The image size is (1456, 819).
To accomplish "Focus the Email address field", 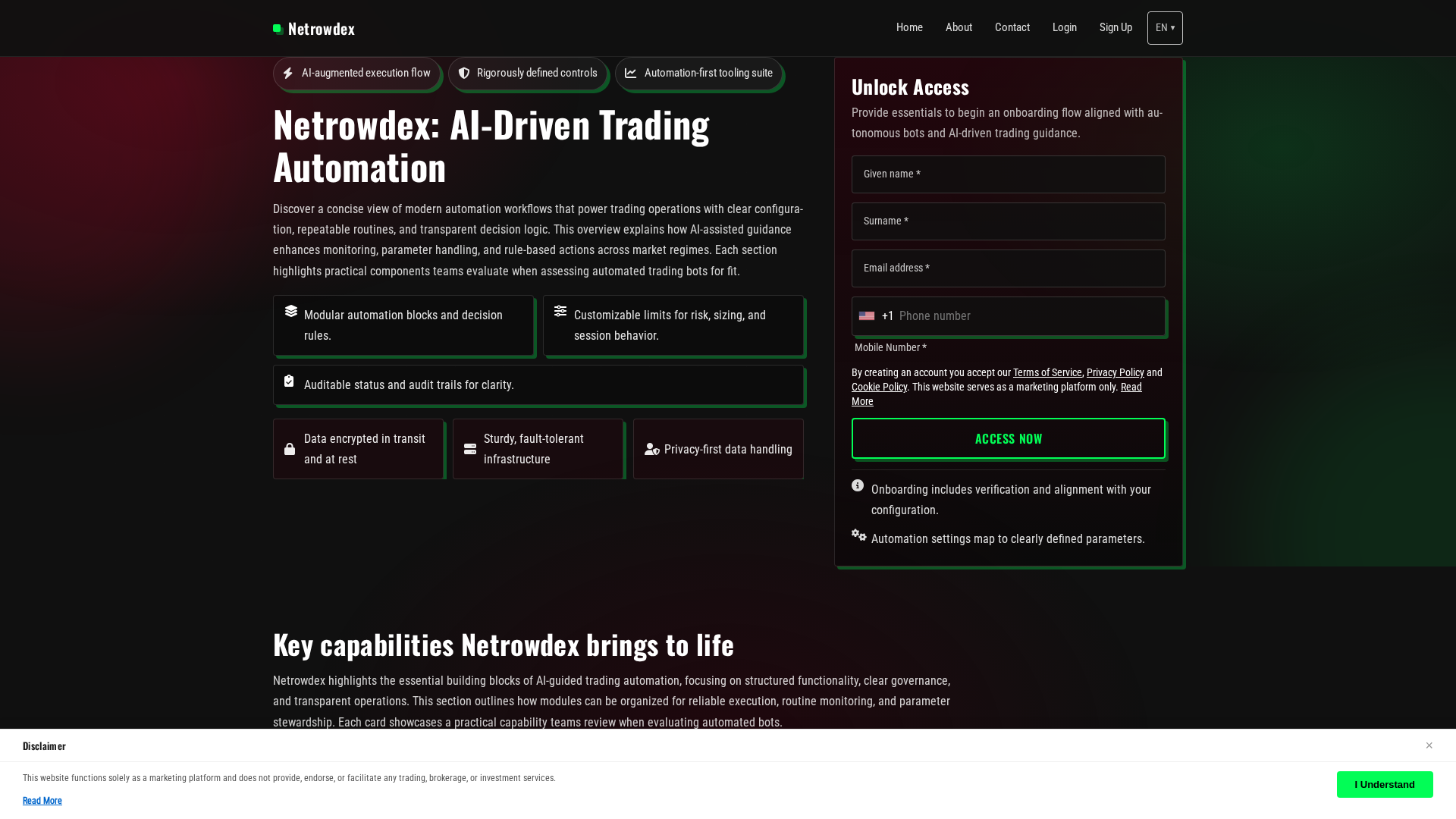I will pos(1009,268).
